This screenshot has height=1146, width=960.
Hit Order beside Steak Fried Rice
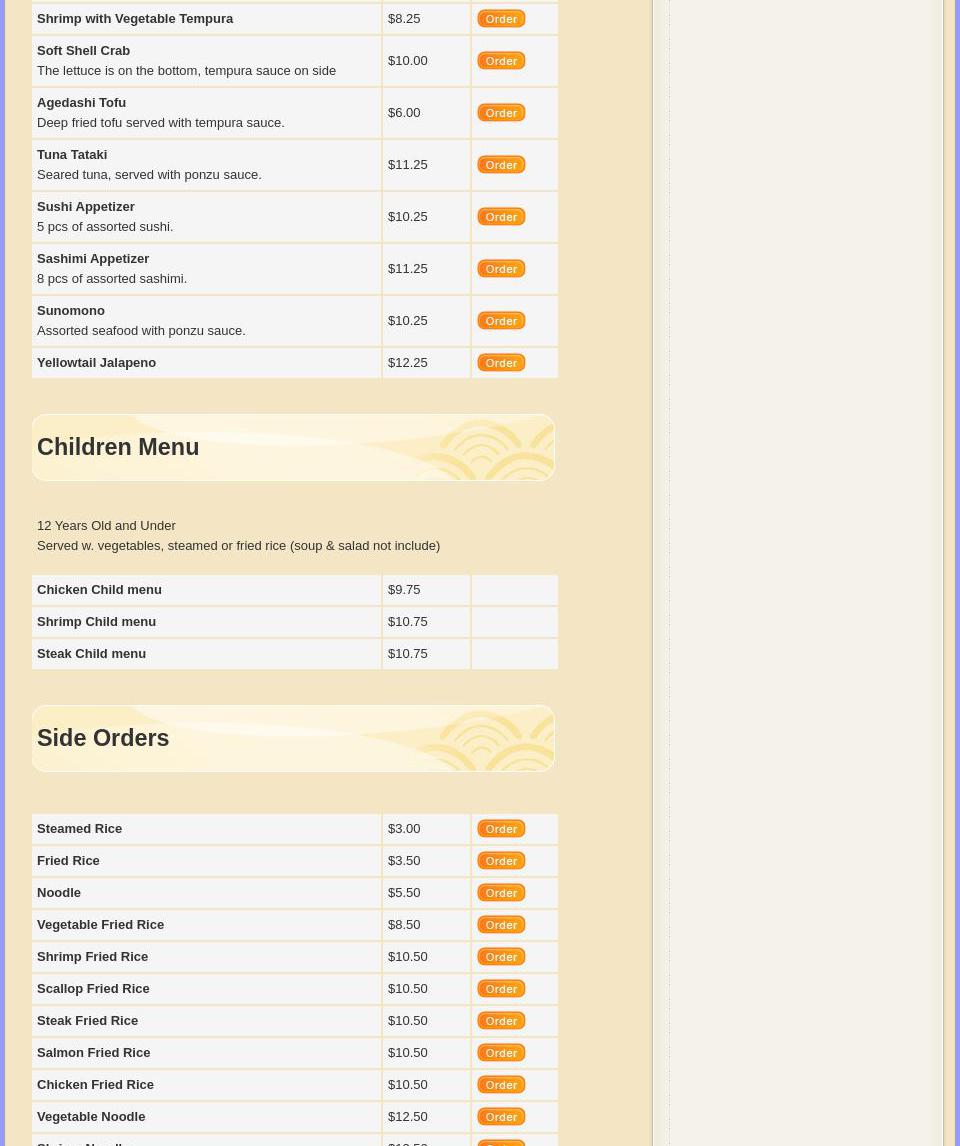pos(501,1021)
